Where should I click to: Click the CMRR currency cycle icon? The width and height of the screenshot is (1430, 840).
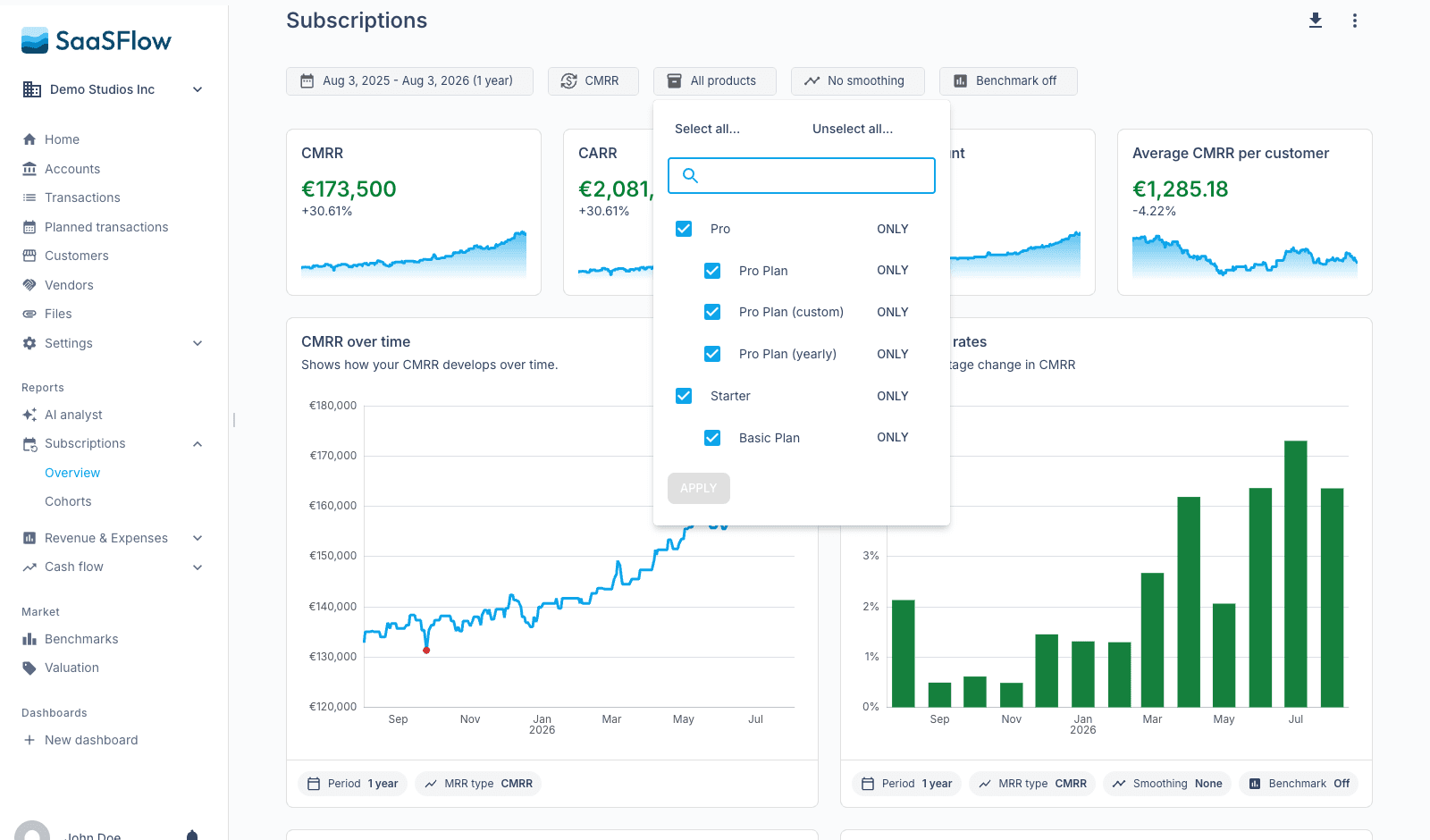[568, 81]
